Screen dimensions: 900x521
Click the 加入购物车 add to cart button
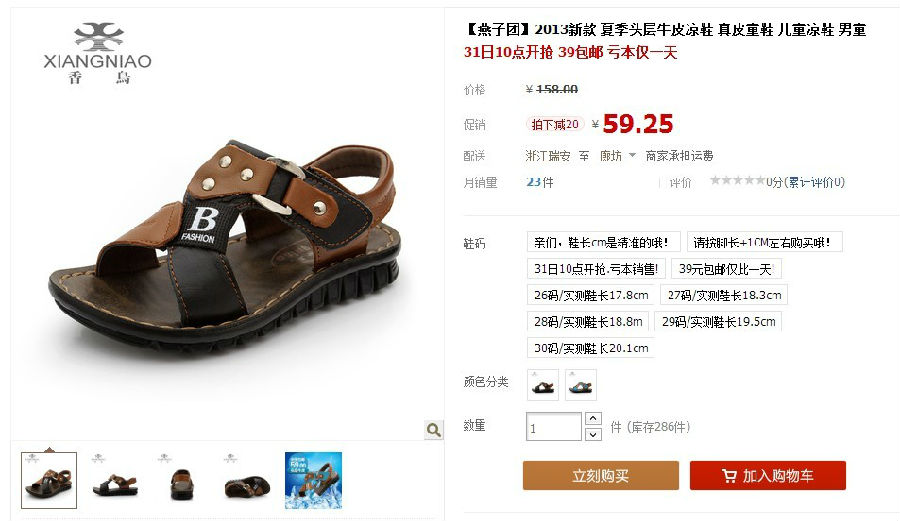coord(767,476)
